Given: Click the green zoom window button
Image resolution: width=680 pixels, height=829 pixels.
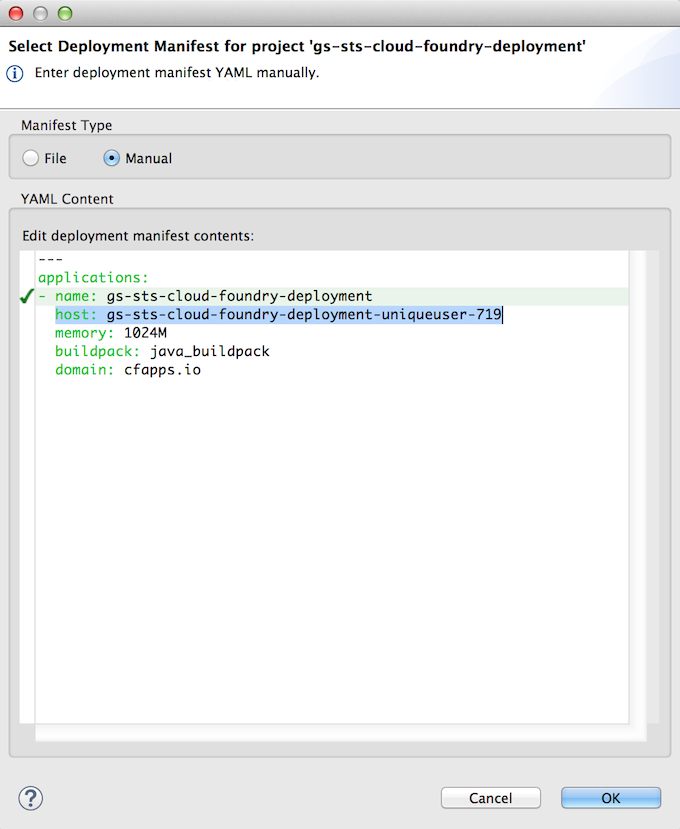Looking at the screenshot, I should pos(65,13).
